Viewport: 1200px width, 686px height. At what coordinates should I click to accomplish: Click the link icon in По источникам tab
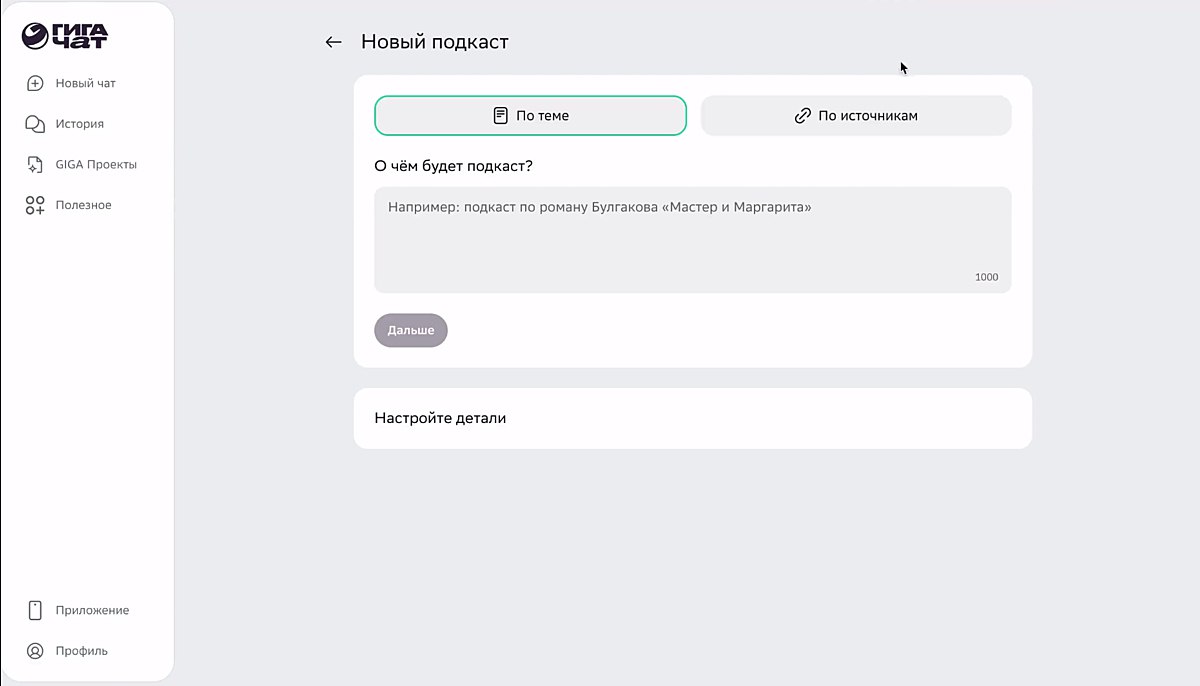tap(802, 115)
